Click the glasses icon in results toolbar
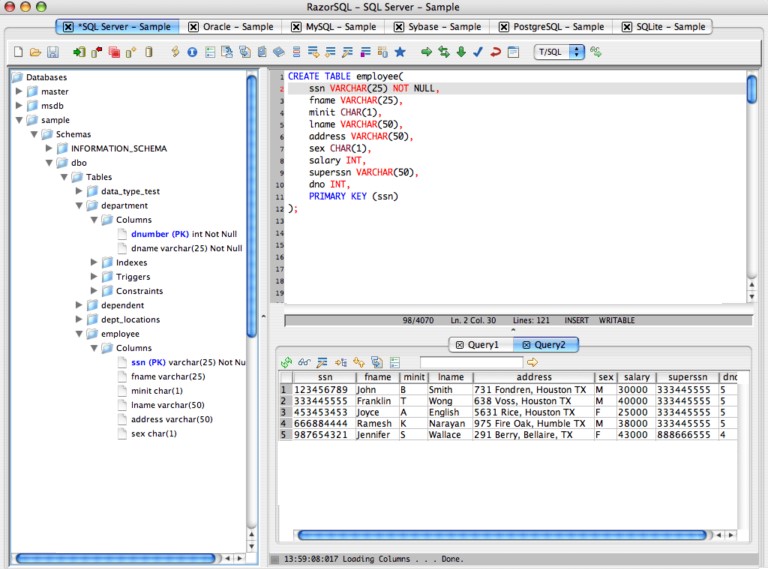Image resolution: width=768 pixels, height=569 pixels. 304,362
